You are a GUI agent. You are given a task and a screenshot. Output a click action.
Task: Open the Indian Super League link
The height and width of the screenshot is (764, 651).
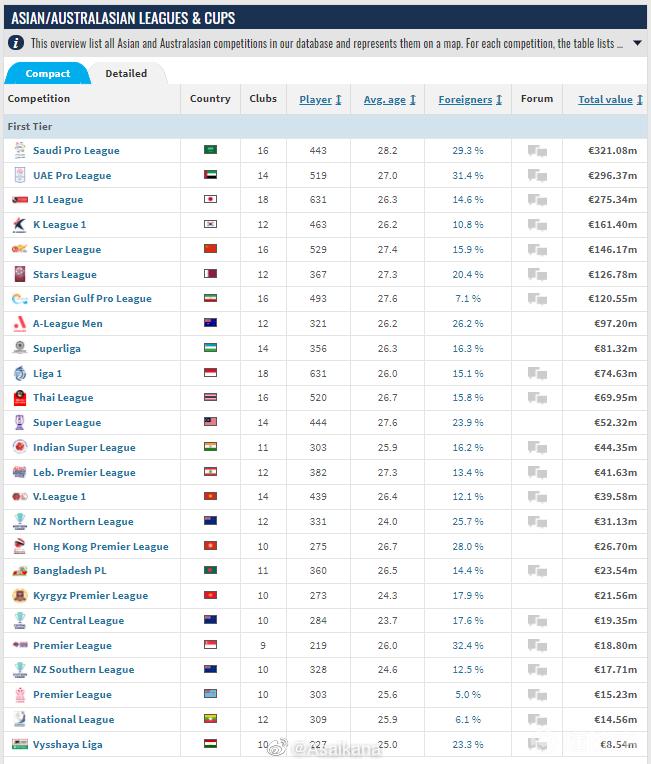click(84, 447)
